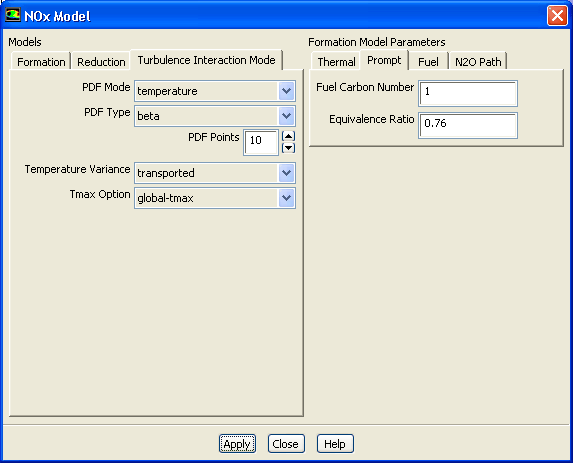Viewport: 573px width, 463px height.
Task: Click the Fuel Carbon Number field
Action: [468, 94]
